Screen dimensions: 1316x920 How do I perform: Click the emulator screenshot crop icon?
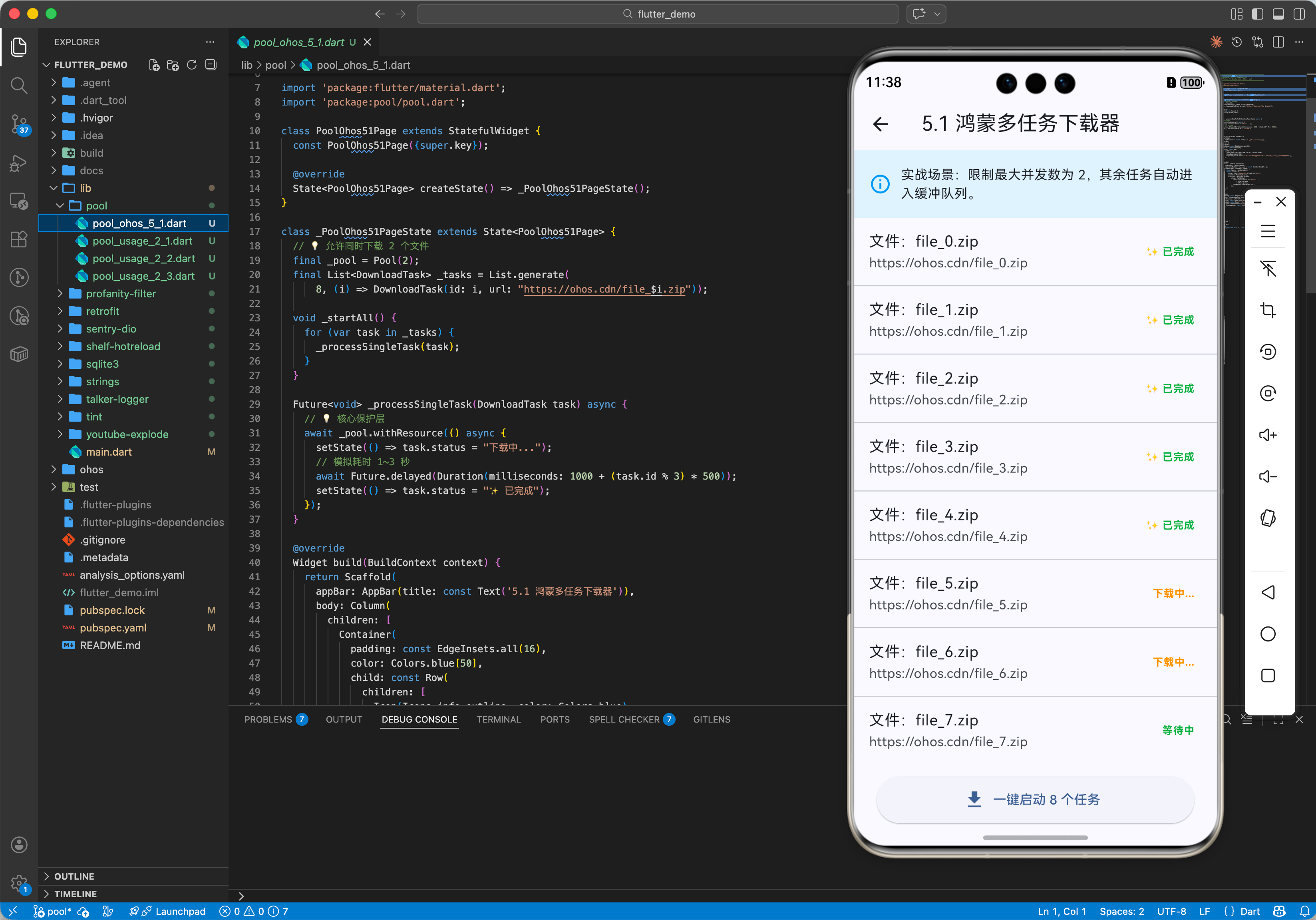click(x=1267, y=310)
